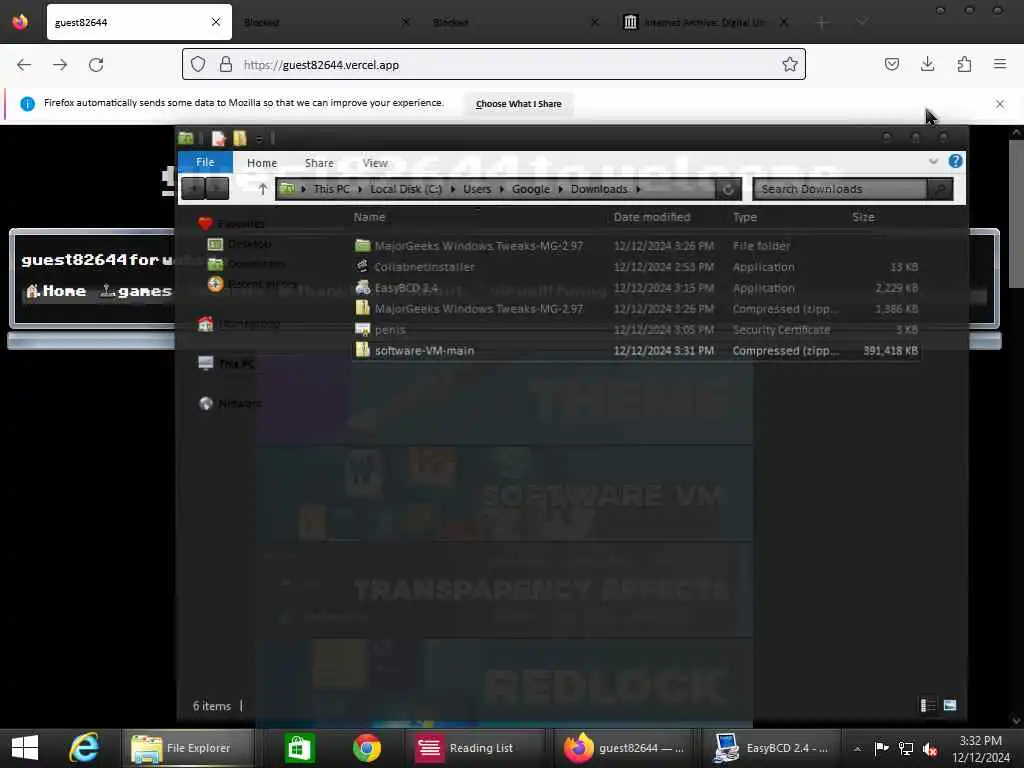
Task: Open the Share ribbon tab
Action: [x=319, y=163]
